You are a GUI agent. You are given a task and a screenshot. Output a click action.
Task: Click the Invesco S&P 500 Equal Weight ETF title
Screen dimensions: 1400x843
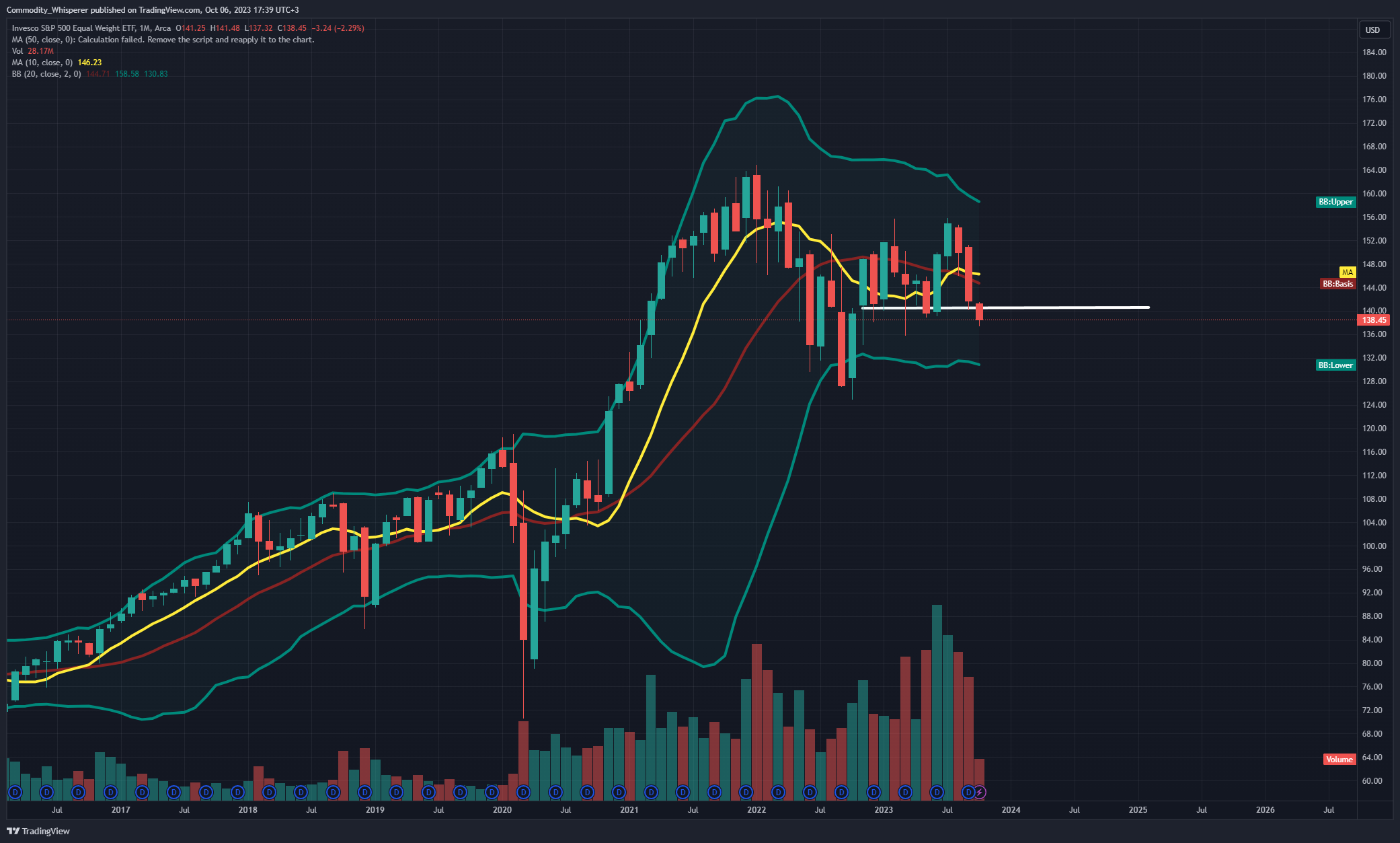[74, 28]
